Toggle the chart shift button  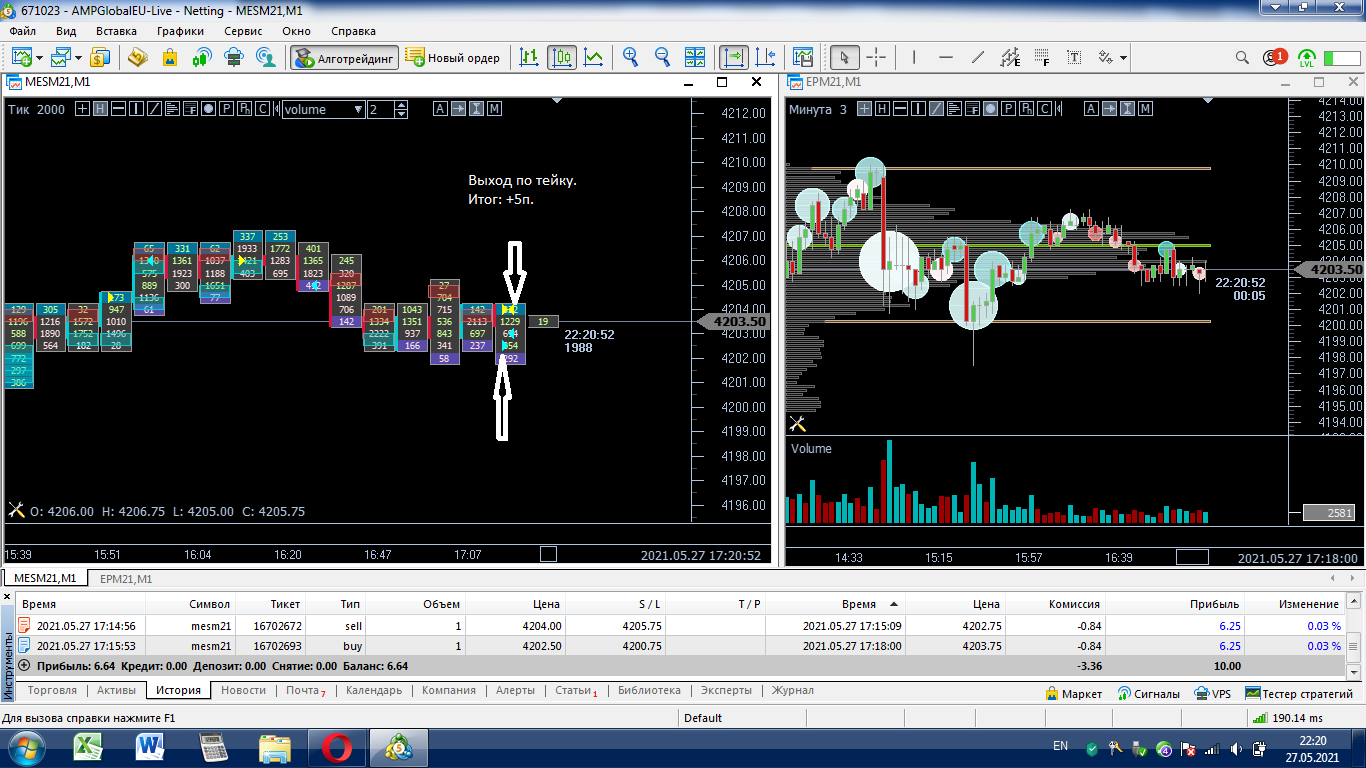(x=766, y=58)
